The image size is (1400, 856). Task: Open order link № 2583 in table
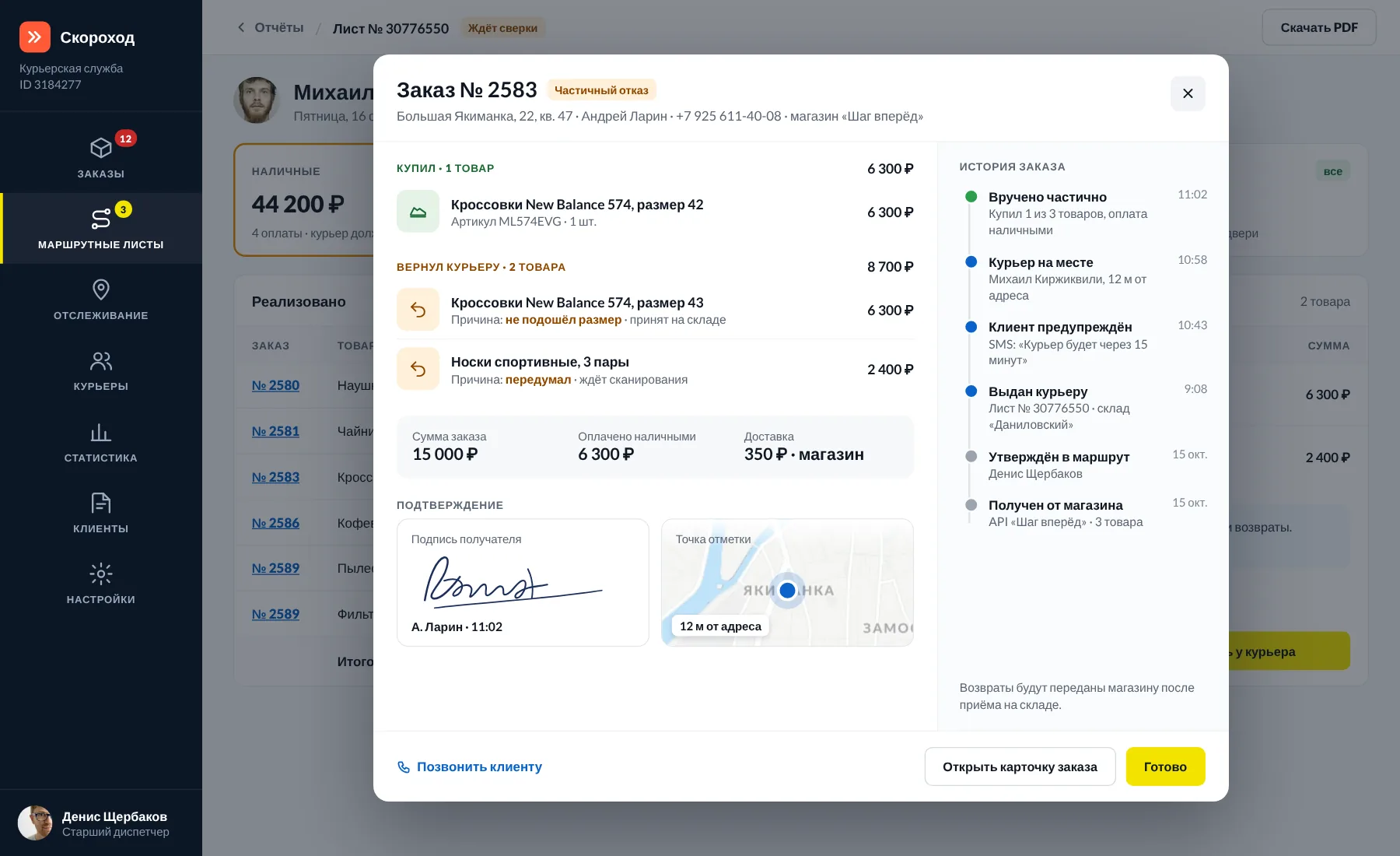(275, 477)
